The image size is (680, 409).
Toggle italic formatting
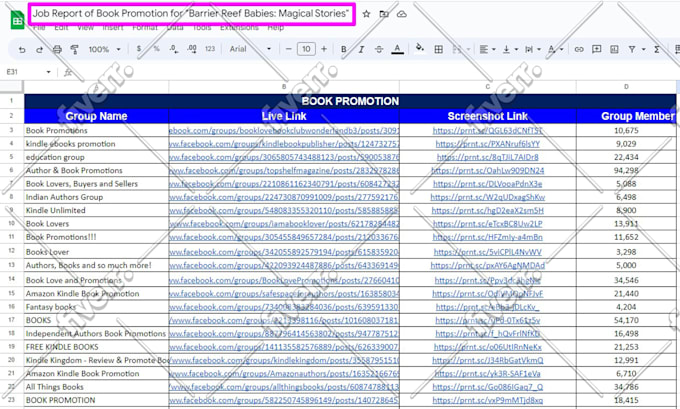pyautogui.click(x=361, y=49)
